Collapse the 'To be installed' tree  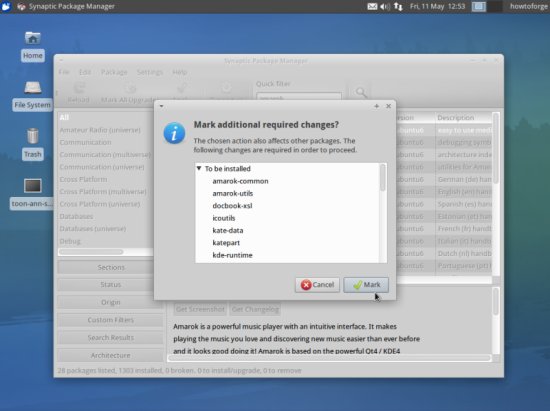[x=199, y=168]
